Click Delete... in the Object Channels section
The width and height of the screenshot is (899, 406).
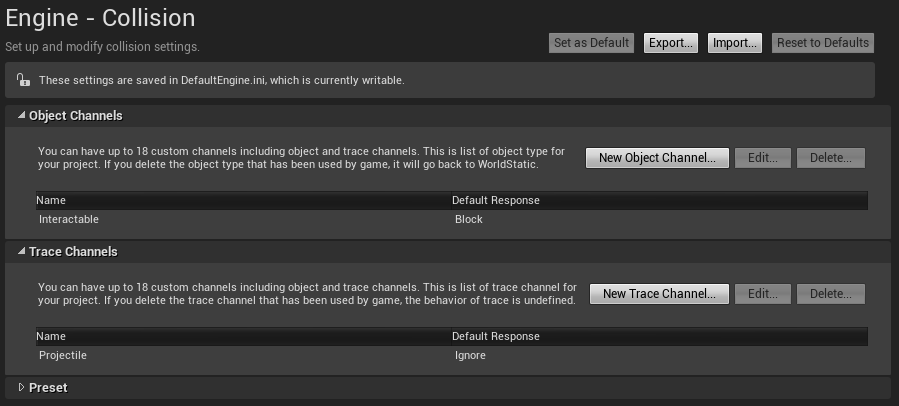pyautogui.click(x=831, y=158)
